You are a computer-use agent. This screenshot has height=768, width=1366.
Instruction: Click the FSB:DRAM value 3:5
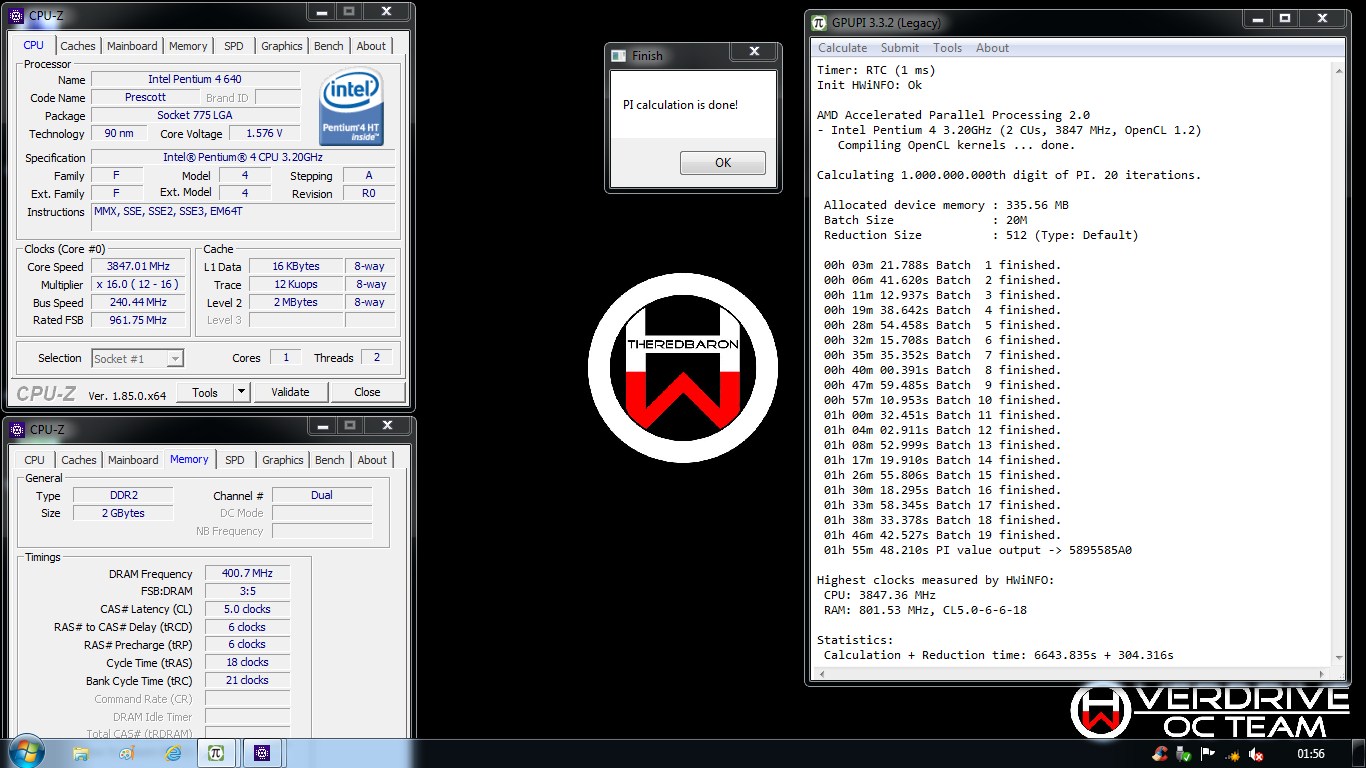click(x=247, y=592)
